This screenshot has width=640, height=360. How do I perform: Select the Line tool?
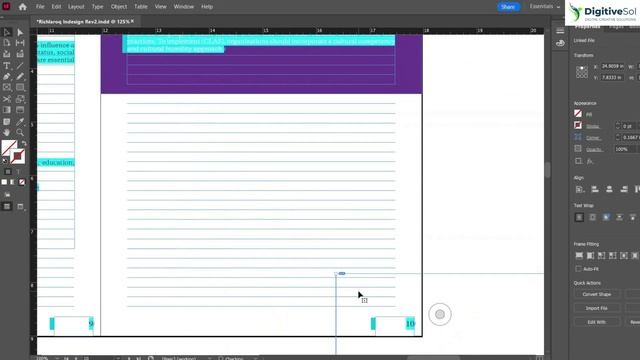click(x=20, y=65)
